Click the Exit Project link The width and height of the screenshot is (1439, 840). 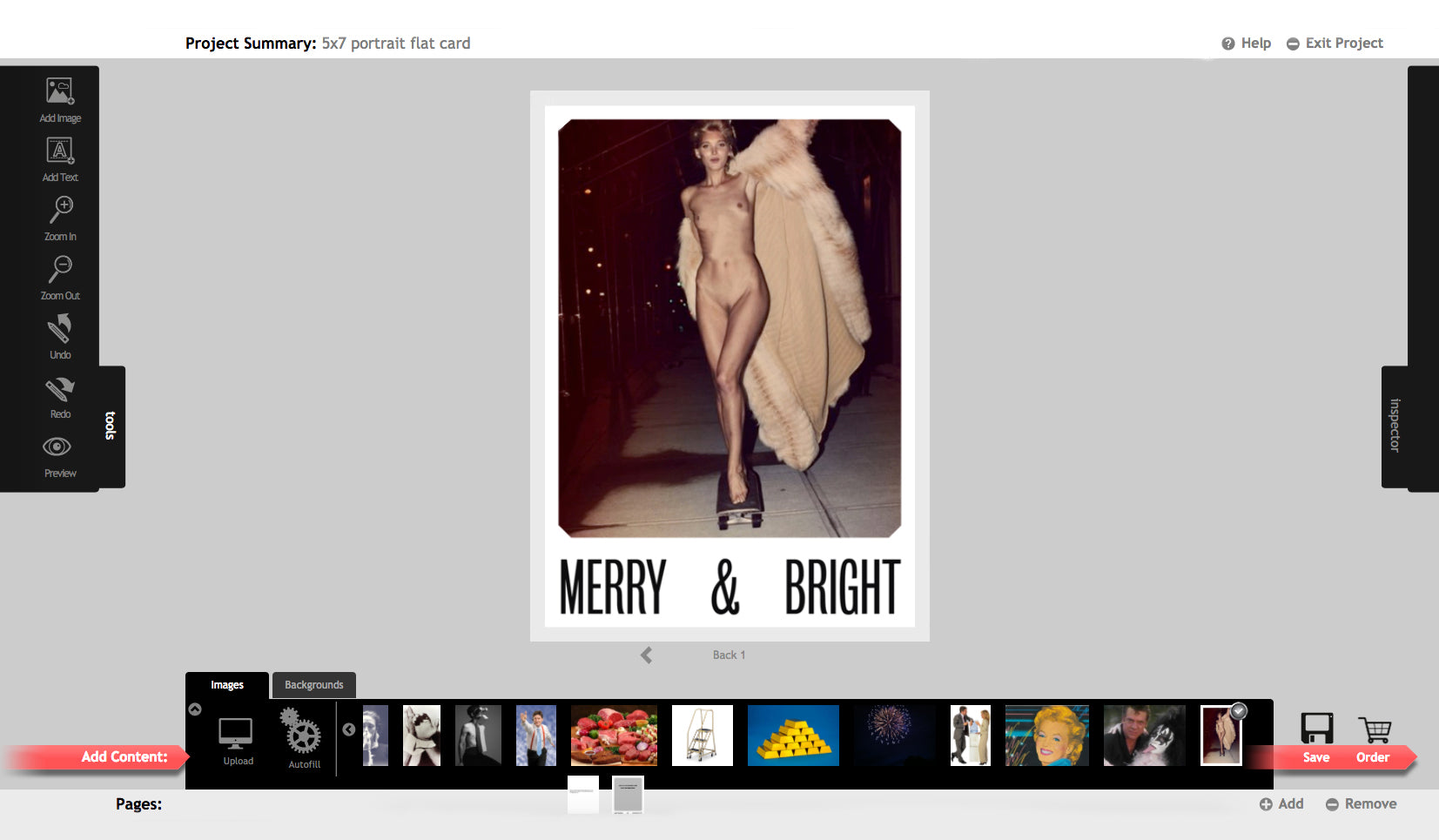[1335, 44]
